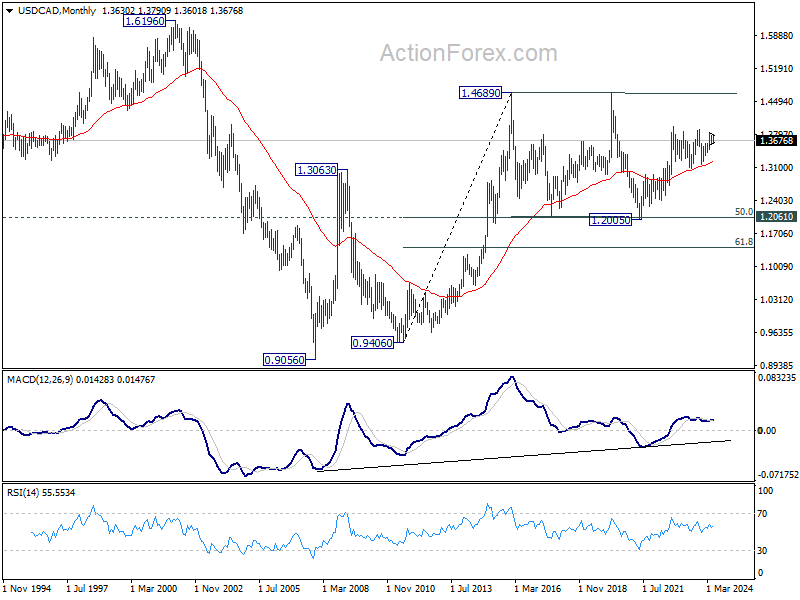Screen dimensions: 800x600
Task: Click the 1 Nov 2010 date label
Action: [411, 588]
